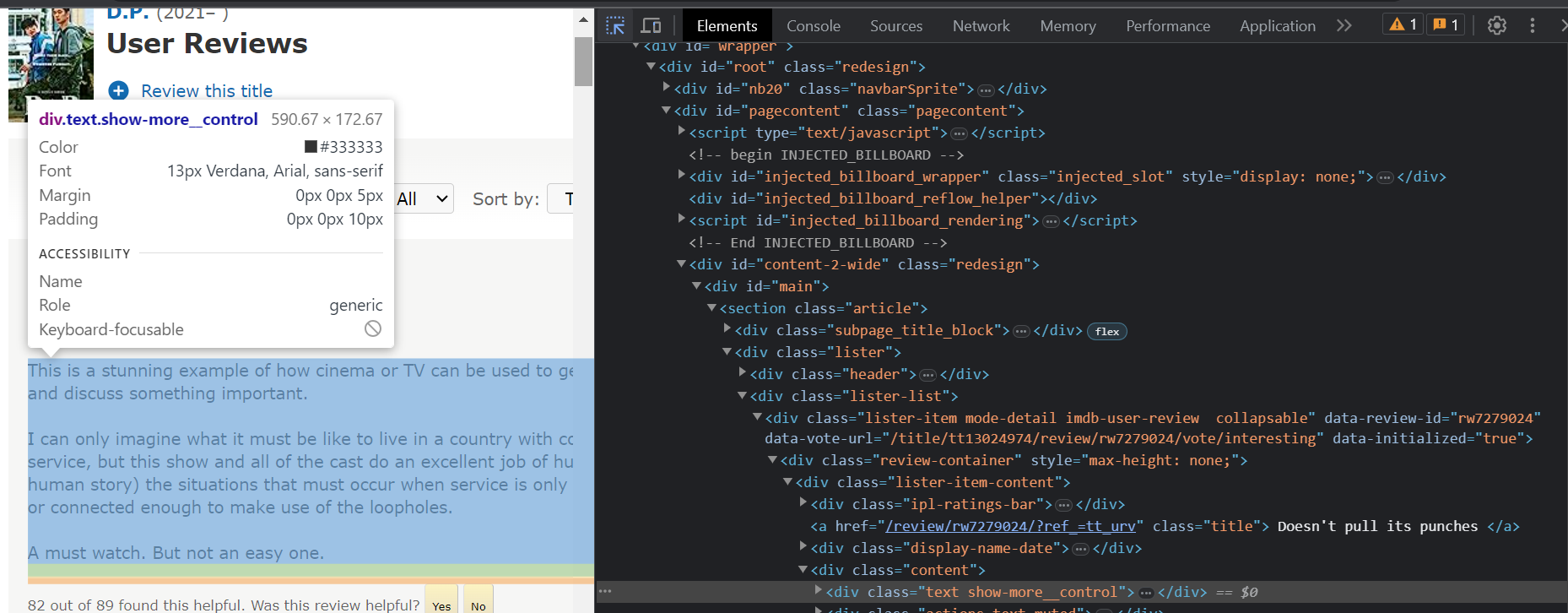Image resolution: width=1568 pixels, height=613 pixels.
Task: Open the Network tab
Action: (981, 26)
